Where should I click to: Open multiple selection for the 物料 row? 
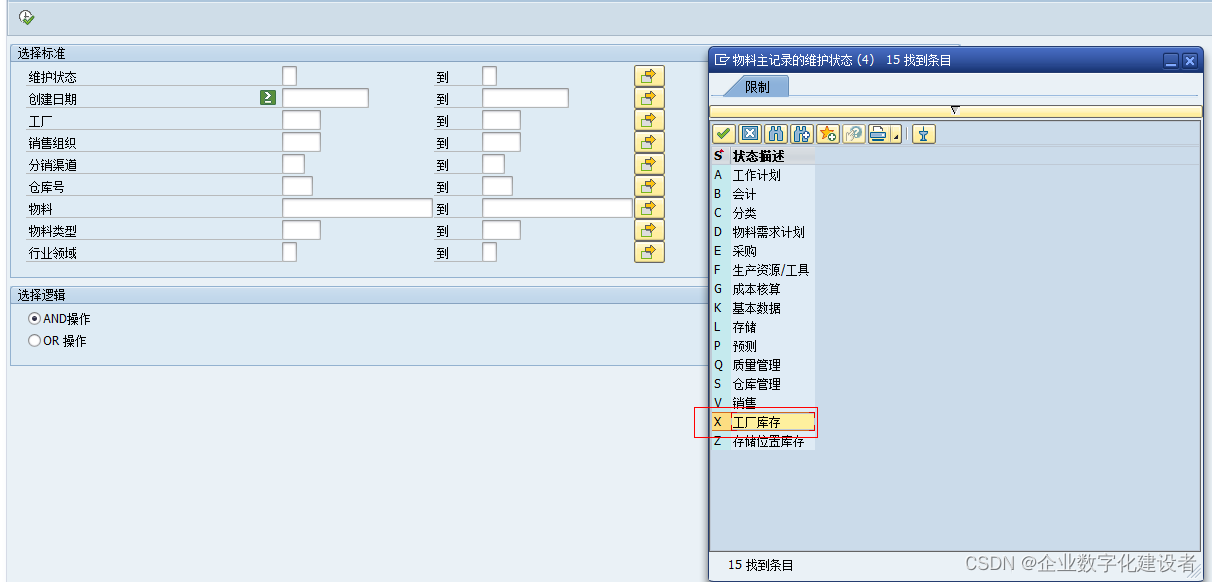coord(648,208)
